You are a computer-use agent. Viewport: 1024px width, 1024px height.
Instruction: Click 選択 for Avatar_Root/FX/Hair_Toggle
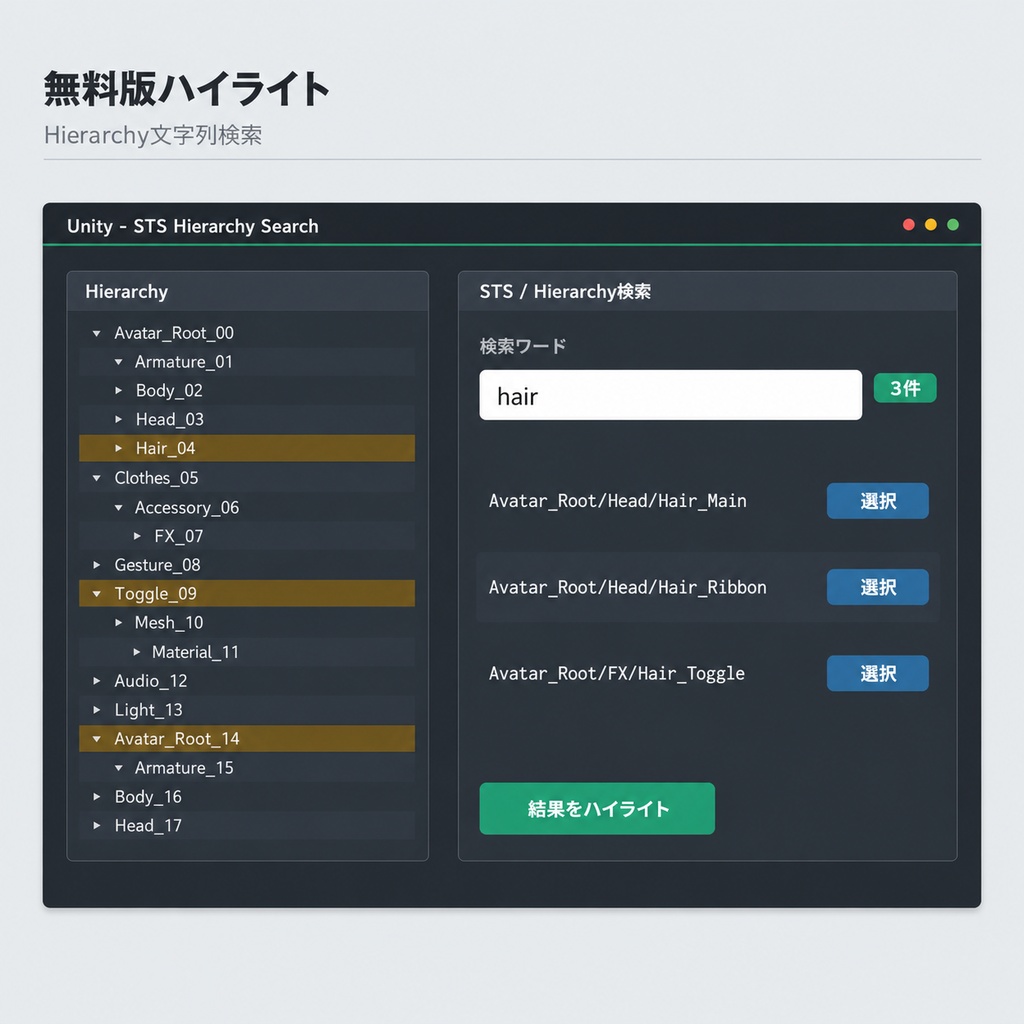coord(878,673)
